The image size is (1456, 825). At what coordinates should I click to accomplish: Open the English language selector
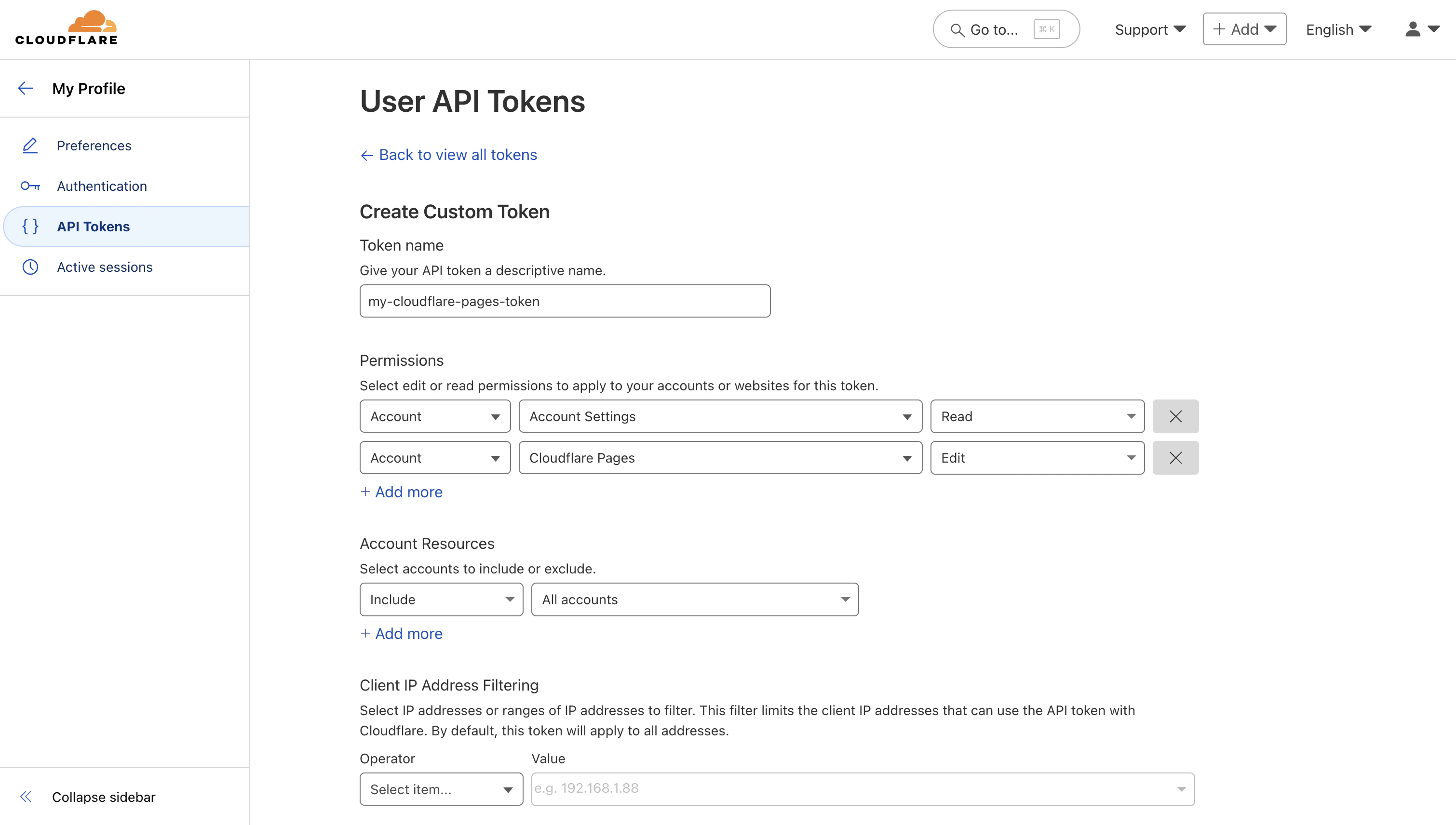(x=1338, y=29)
